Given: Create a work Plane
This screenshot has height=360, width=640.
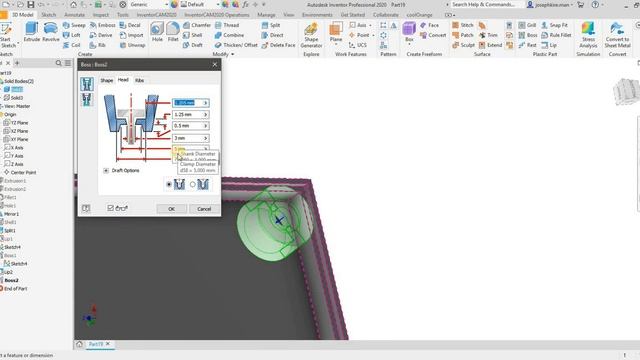Looking at the screenshot, I should 336,33.
